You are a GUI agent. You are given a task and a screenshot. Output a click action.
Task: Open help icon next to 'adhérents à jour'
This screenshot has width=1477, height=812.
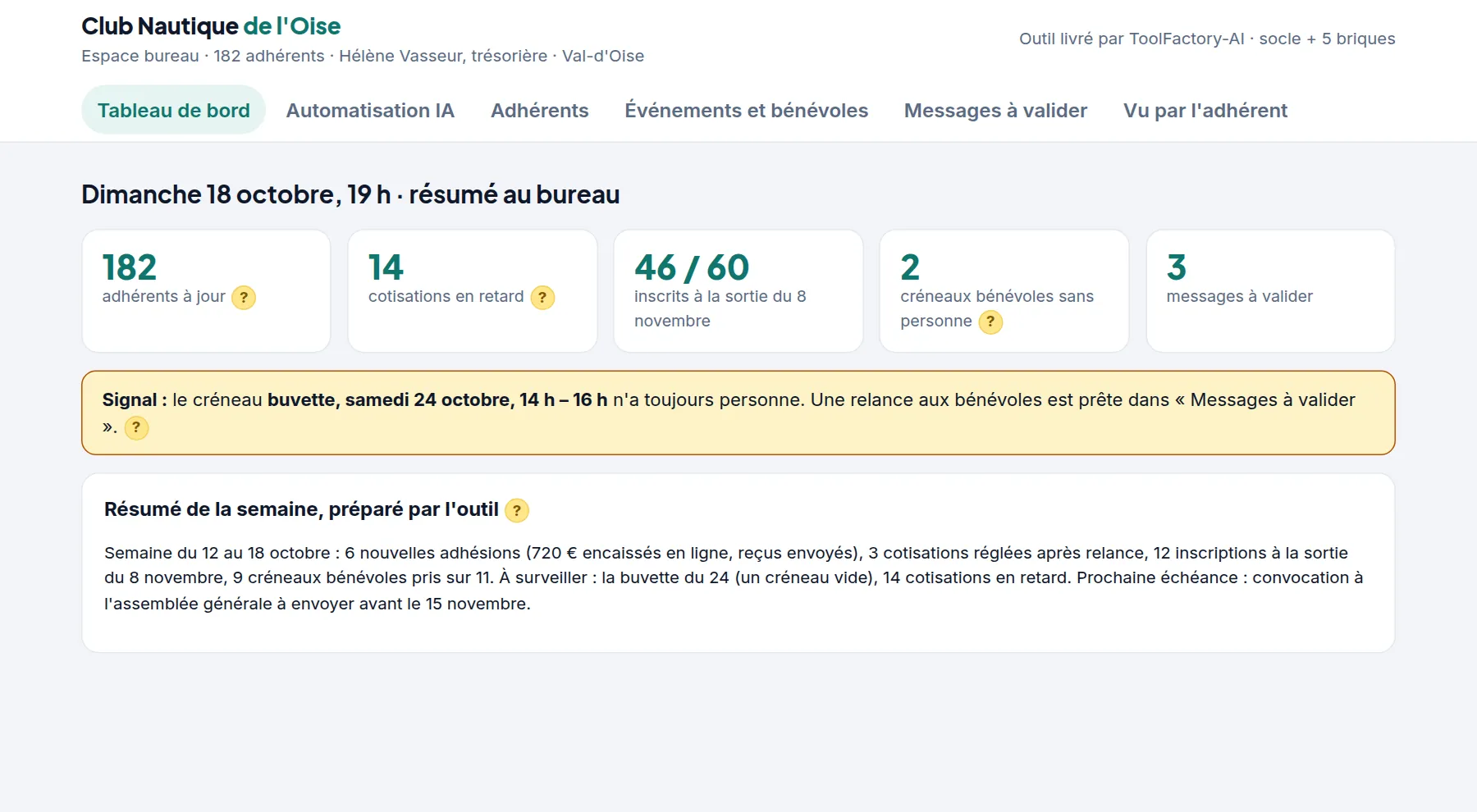click(x=244, y=297)
